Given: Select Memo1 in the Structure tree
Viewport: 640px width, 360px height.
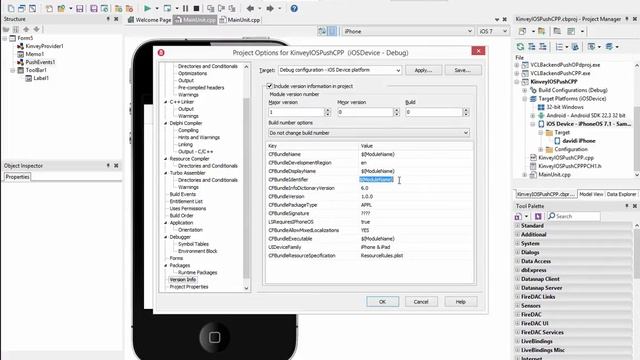Looking at the screenshot, I should 35,54.
